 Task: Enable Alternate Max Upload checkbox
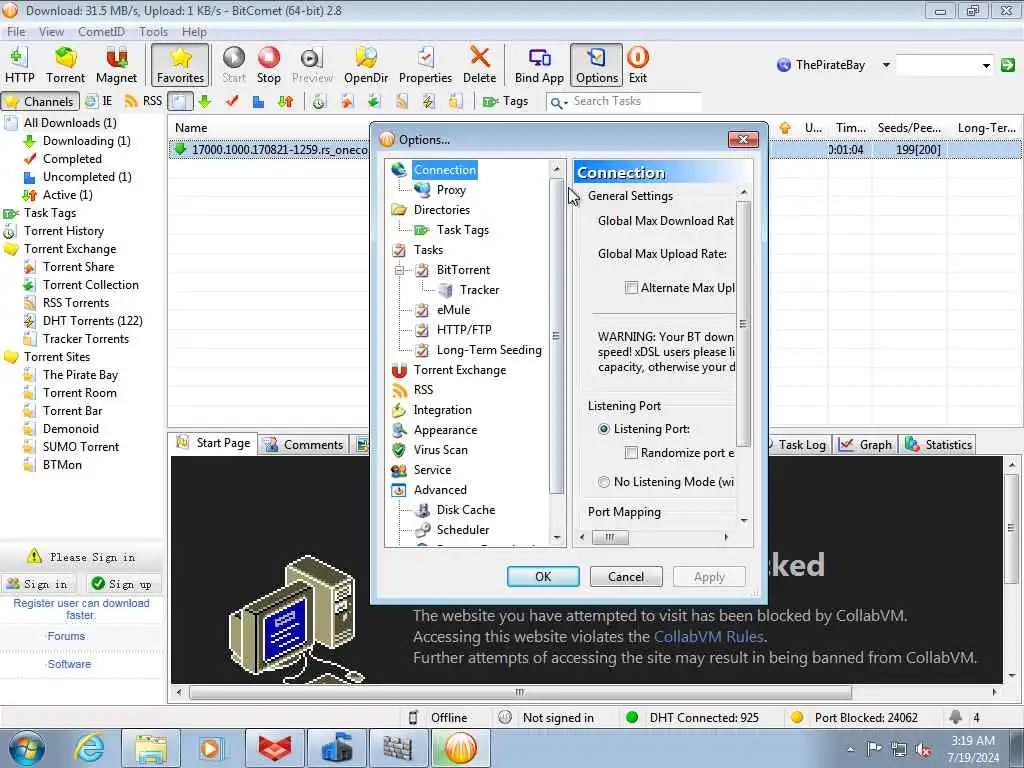(x=631, y=287)
